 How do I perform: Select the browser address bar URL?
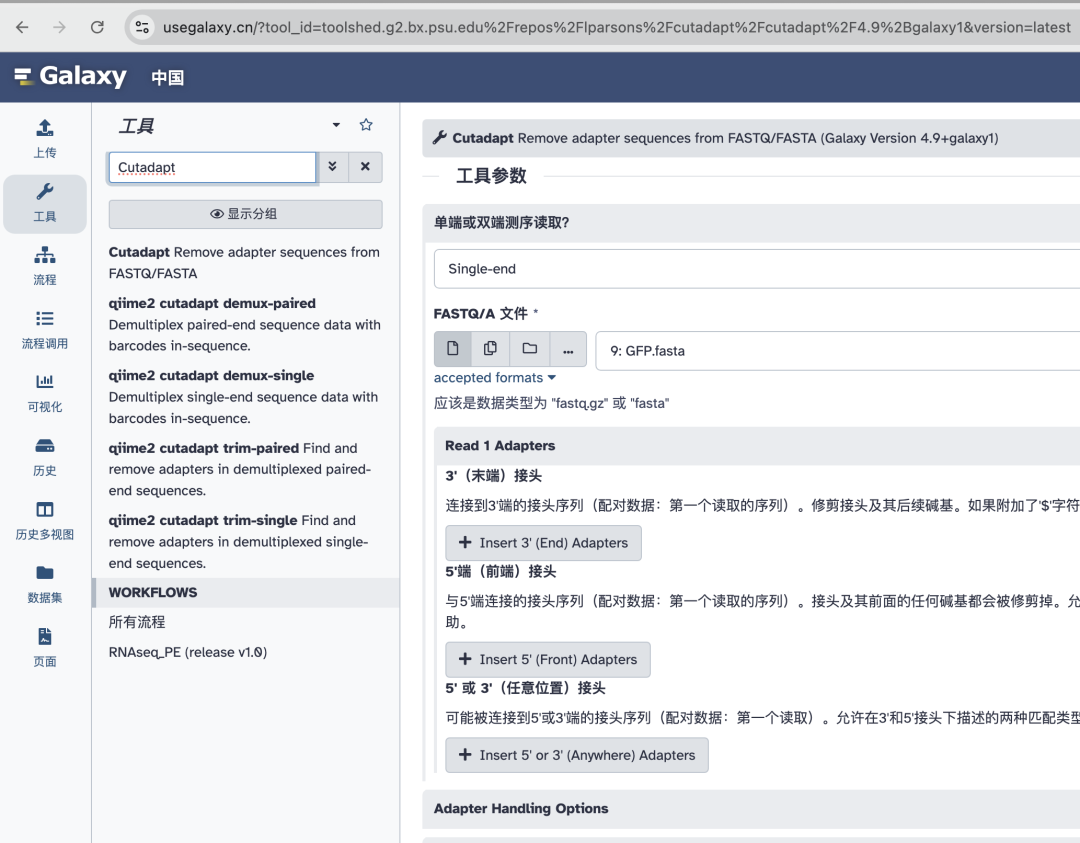click(x=616, y=27)
